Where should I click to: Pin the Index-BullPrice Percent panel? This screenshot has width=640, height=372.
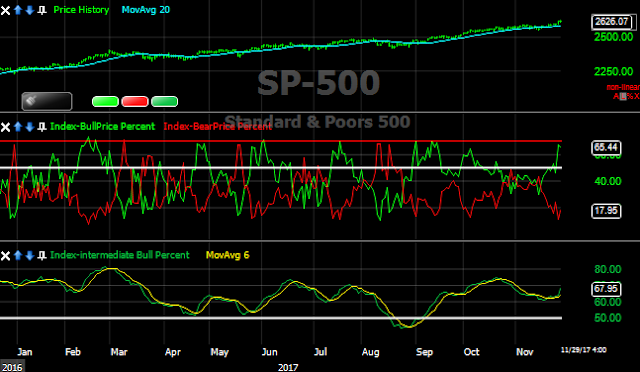coord(42,127)
